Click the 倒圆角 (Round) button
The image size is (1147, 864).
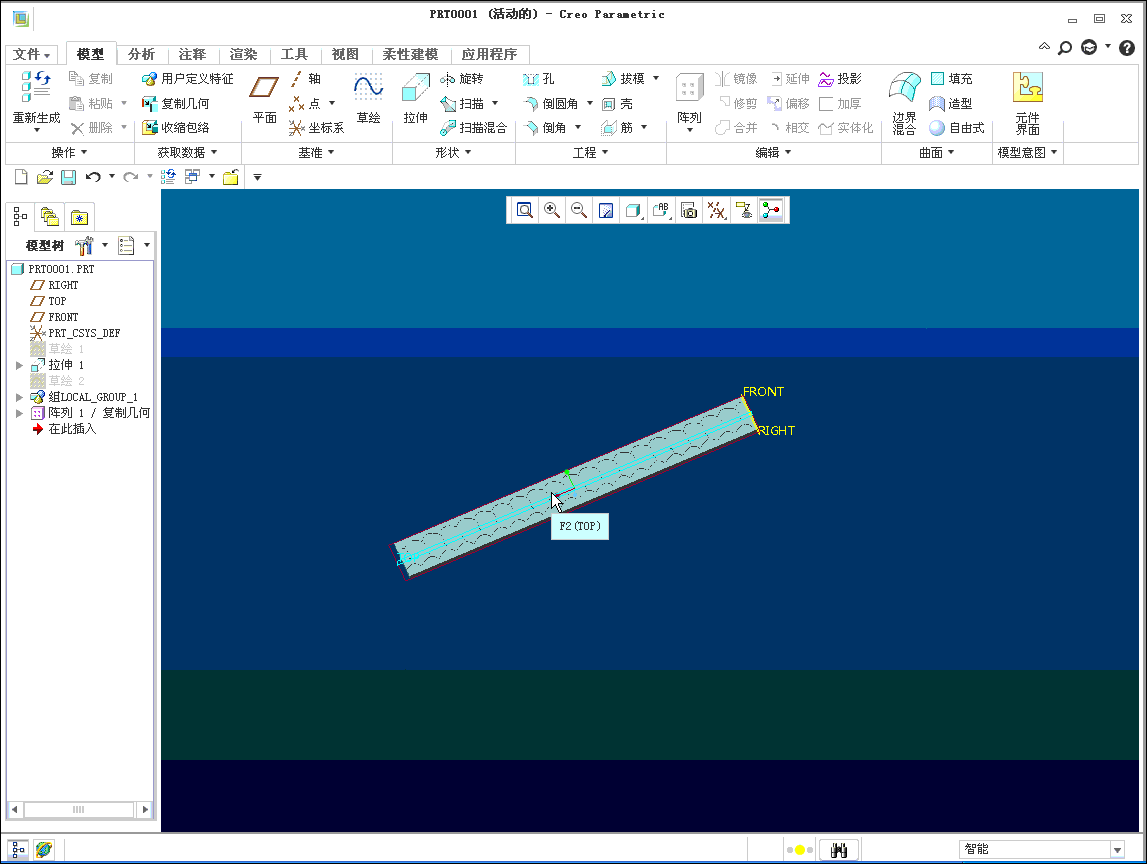(551, 104)
